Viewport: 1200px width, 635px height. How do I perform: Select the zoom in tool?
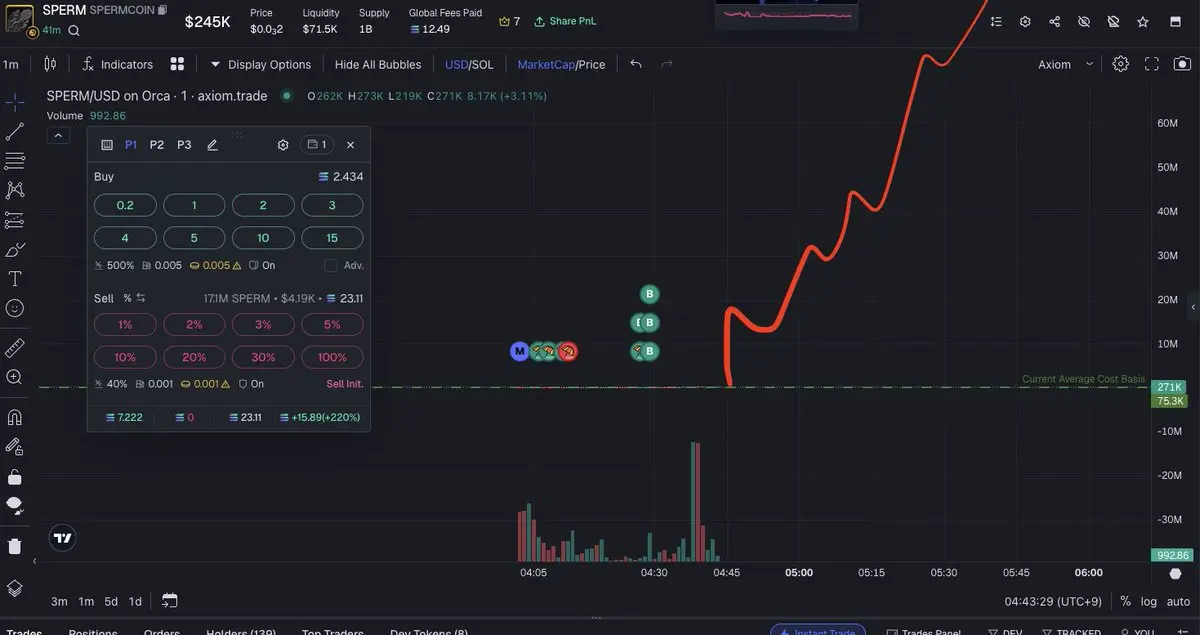tap(15, 377)
